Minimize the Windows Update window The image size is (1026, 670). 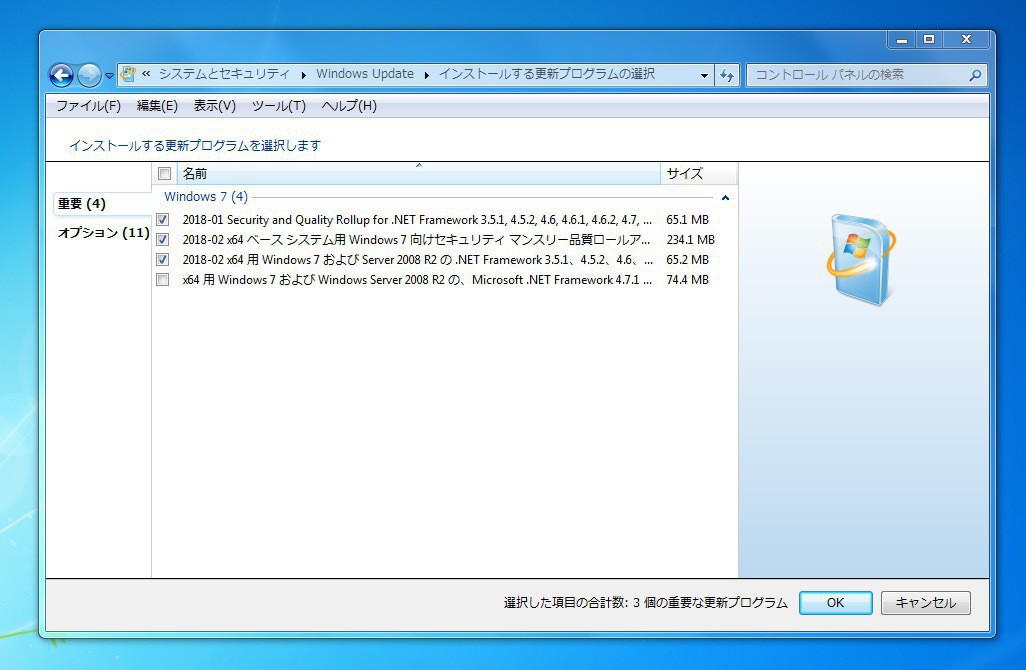click(x=902, y=40)
